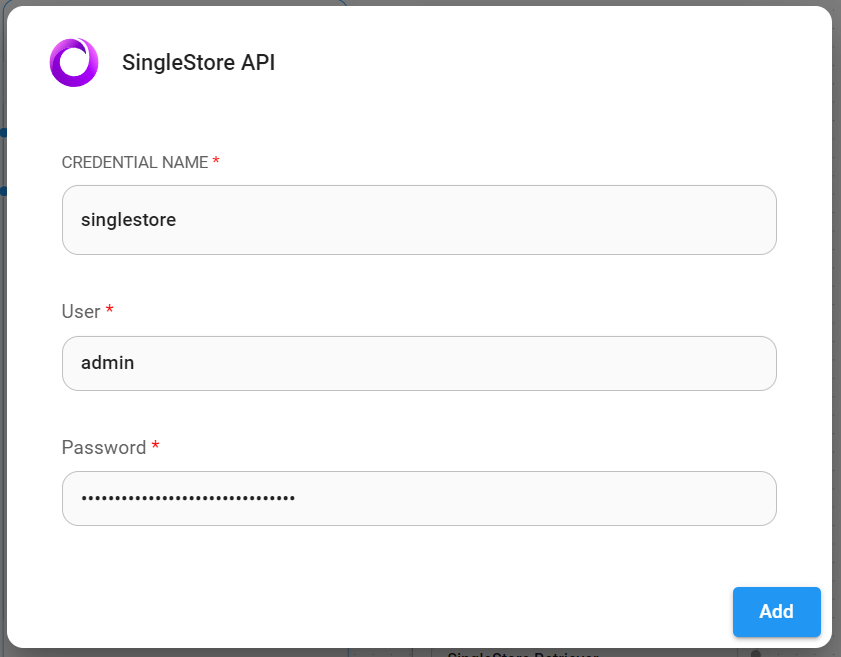Focus the credential name input box
This screenshot has width=841, height=657.
[419, 220]
